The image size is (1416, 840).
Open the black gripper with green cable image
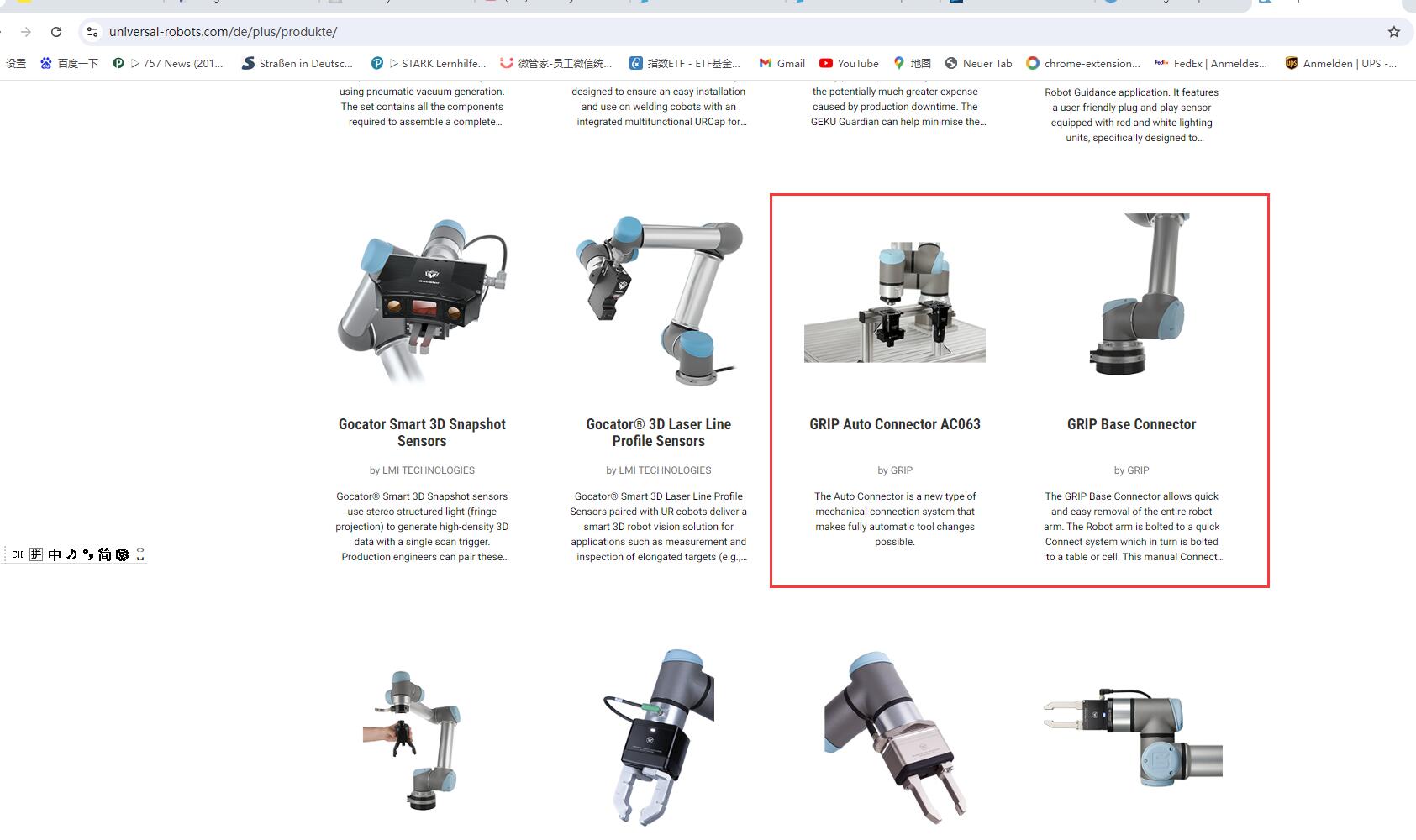[658, 738]
